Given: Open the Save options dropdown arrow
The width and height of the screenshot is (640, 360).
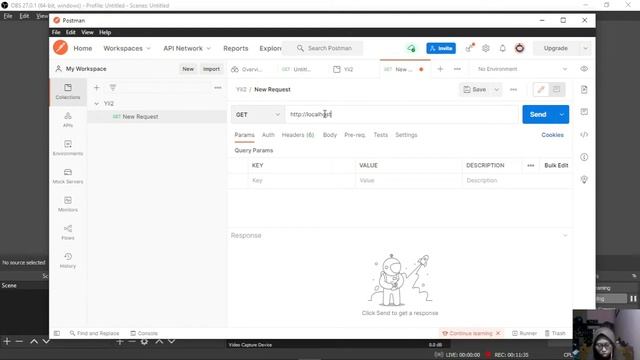Looking at the screenshot, I should [496, 89].
